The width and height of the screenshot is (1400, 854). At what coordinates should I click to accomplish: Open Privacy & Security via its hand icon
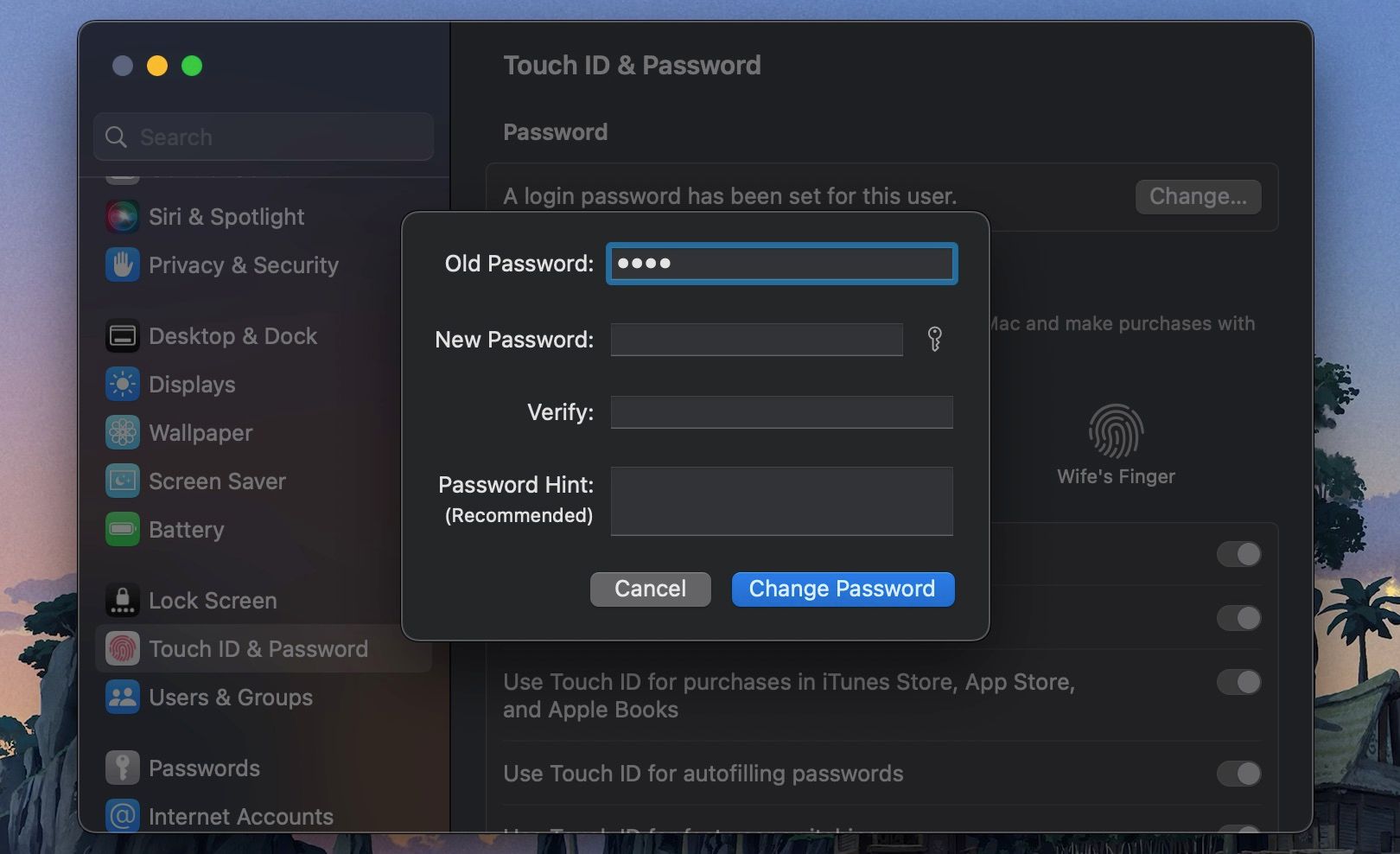[122, 265]
